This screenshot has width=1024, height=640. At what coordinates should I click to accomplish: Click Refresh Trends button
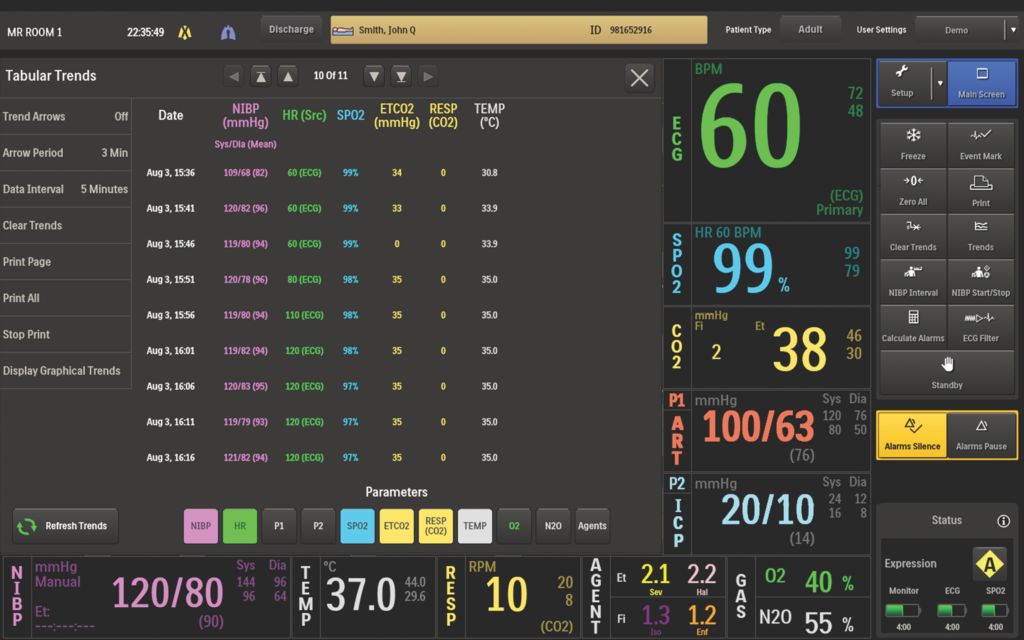[65, 526]
